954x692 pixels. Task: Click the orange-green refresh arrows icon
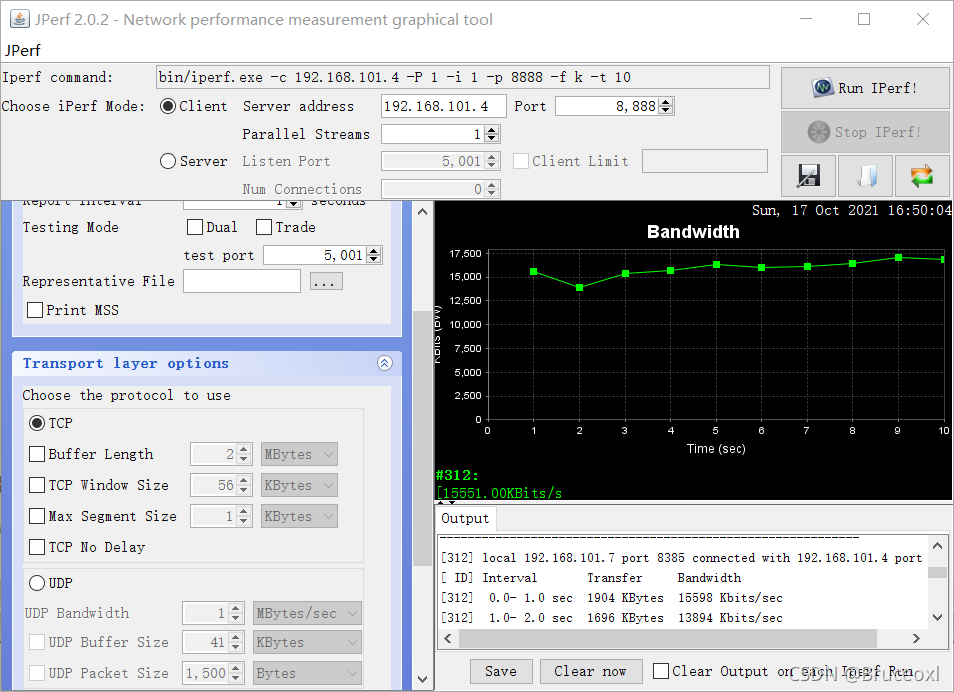[921, 176]
